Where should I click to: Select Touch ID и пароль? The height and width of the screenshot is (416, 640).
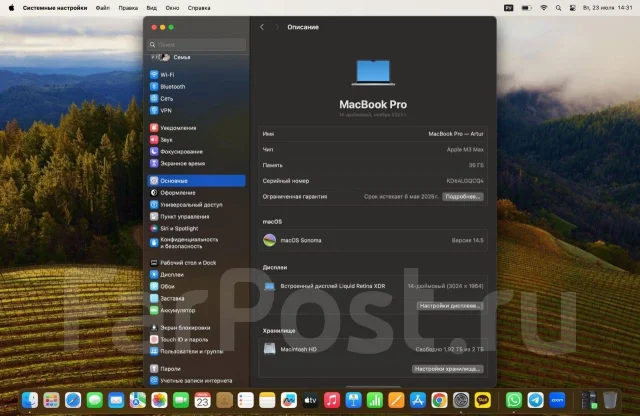click(196, 340)
